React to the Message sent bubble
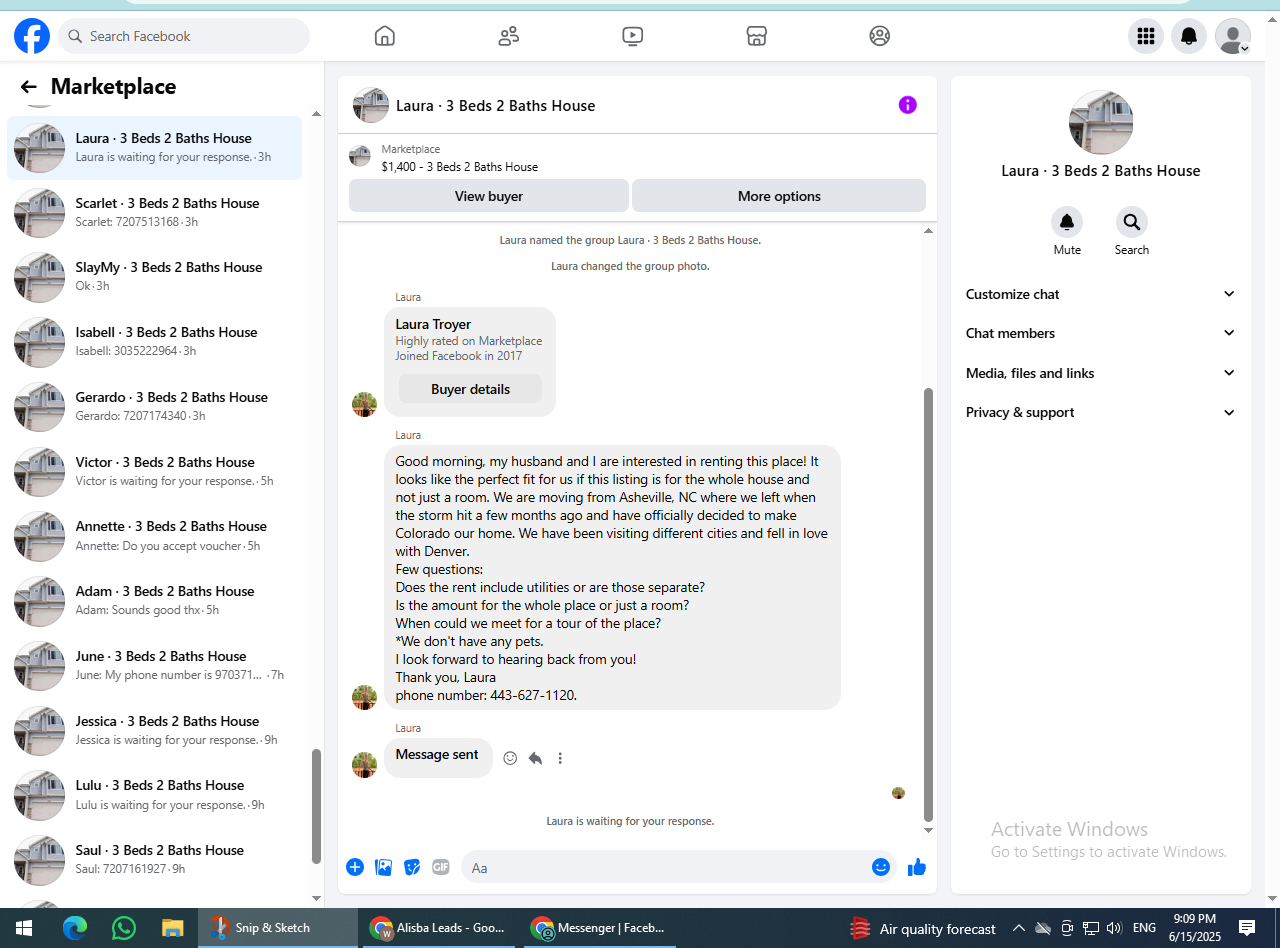1280x948 pixels. tap(510, 758)
